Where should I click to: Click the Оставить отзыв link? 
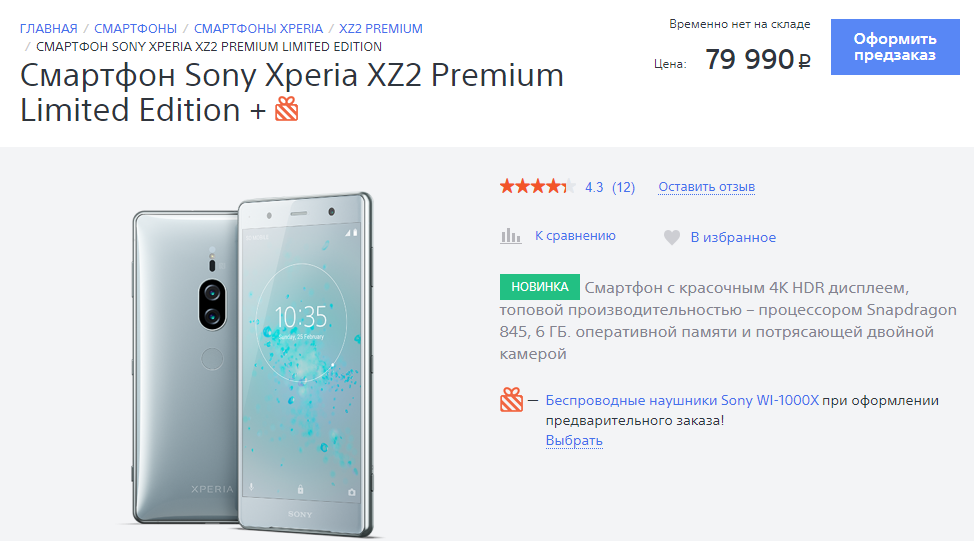pyautogui.click(x=706, y=187)
